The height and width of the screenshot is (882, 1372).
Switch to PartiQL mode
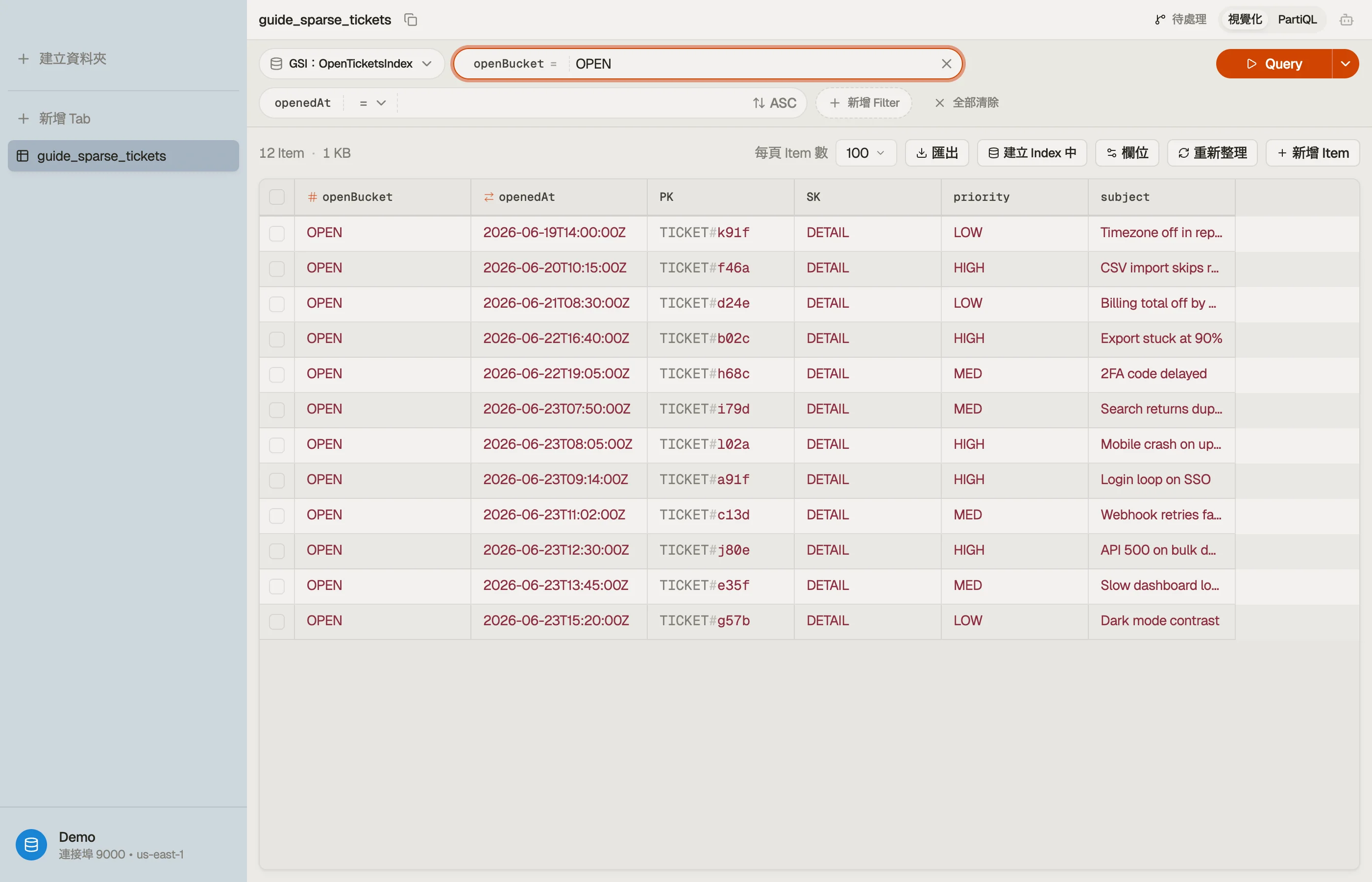[x=1297, y=20]
